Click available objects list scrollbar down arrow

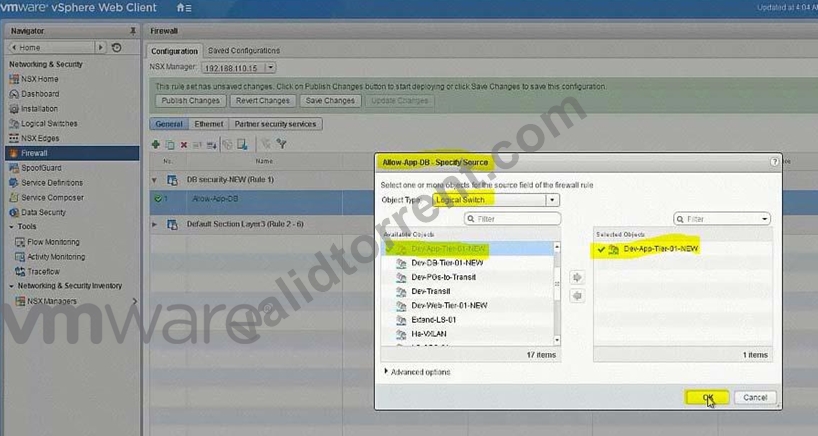[x=557, y=340]
